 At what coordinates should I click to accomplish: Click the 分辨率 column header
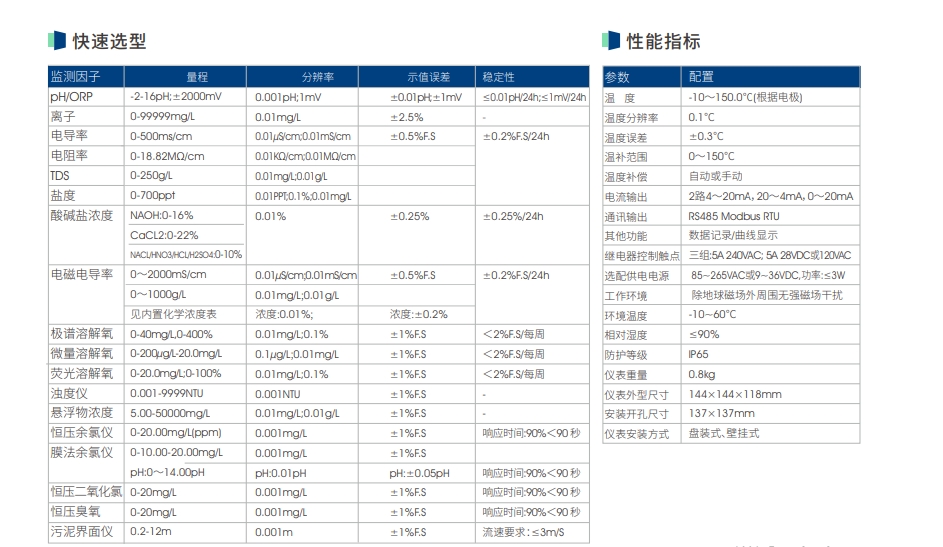point(318,77)
